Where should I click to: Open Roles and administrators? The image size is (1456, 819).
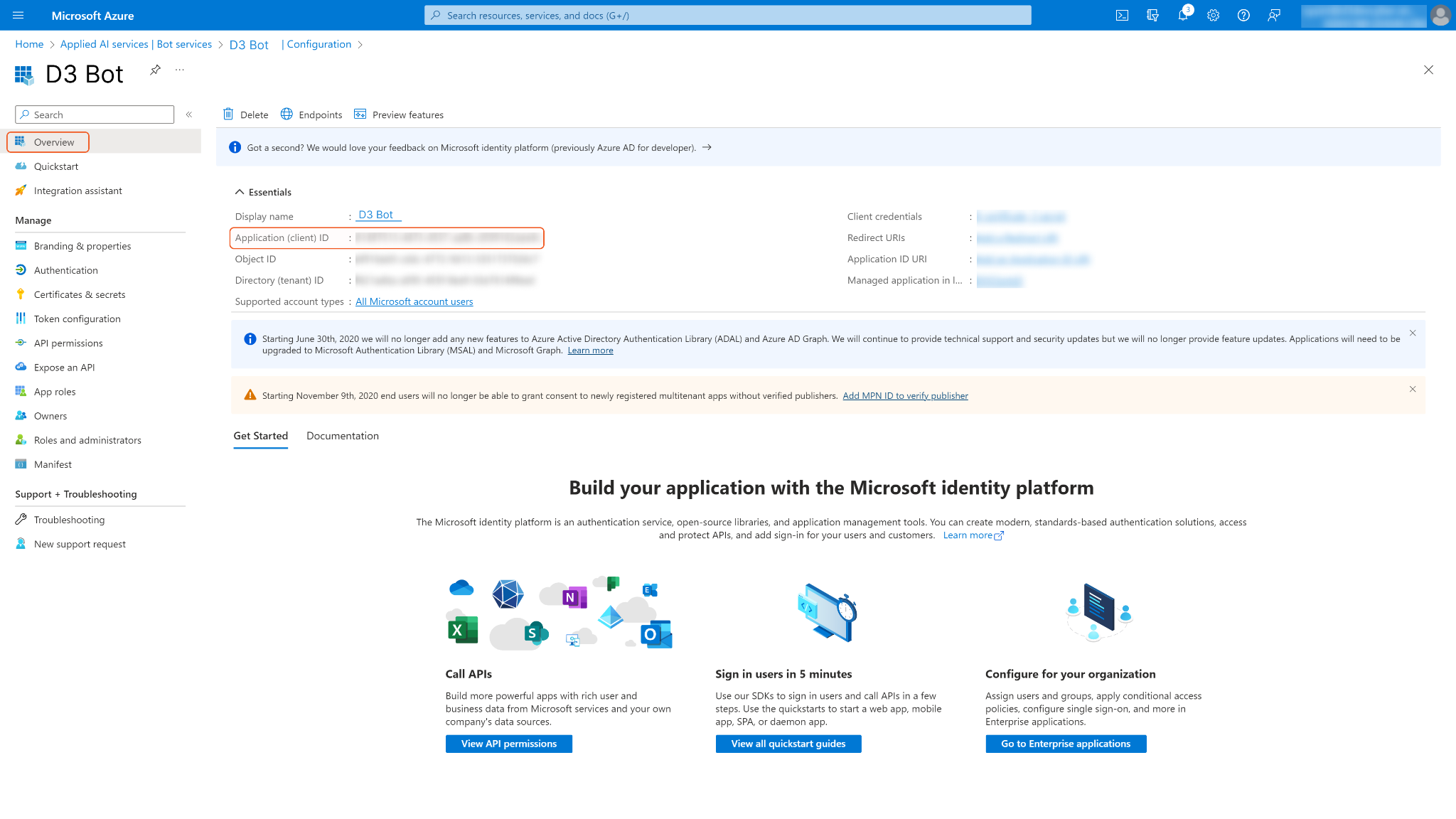[87, 439]
